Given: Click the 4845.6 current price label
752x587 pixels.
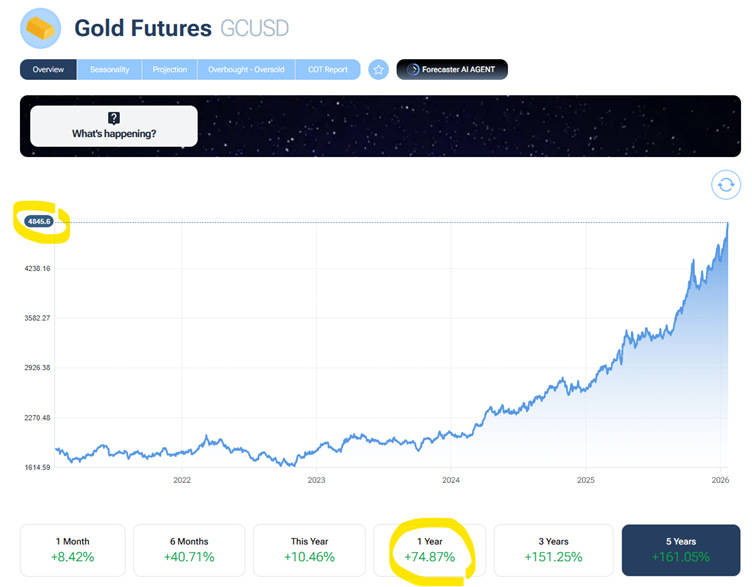Looking at the screenshot, I should pos(39,221).
